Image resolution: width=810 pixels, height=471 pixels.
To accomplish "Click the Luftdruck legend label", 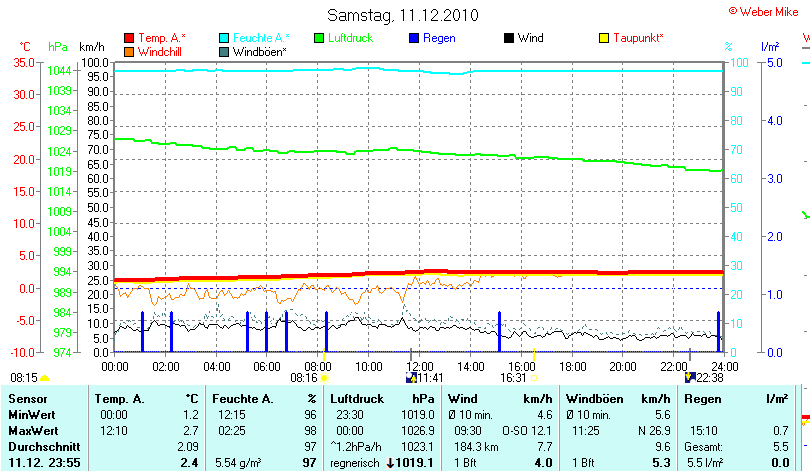I will [x=350, y=38].
